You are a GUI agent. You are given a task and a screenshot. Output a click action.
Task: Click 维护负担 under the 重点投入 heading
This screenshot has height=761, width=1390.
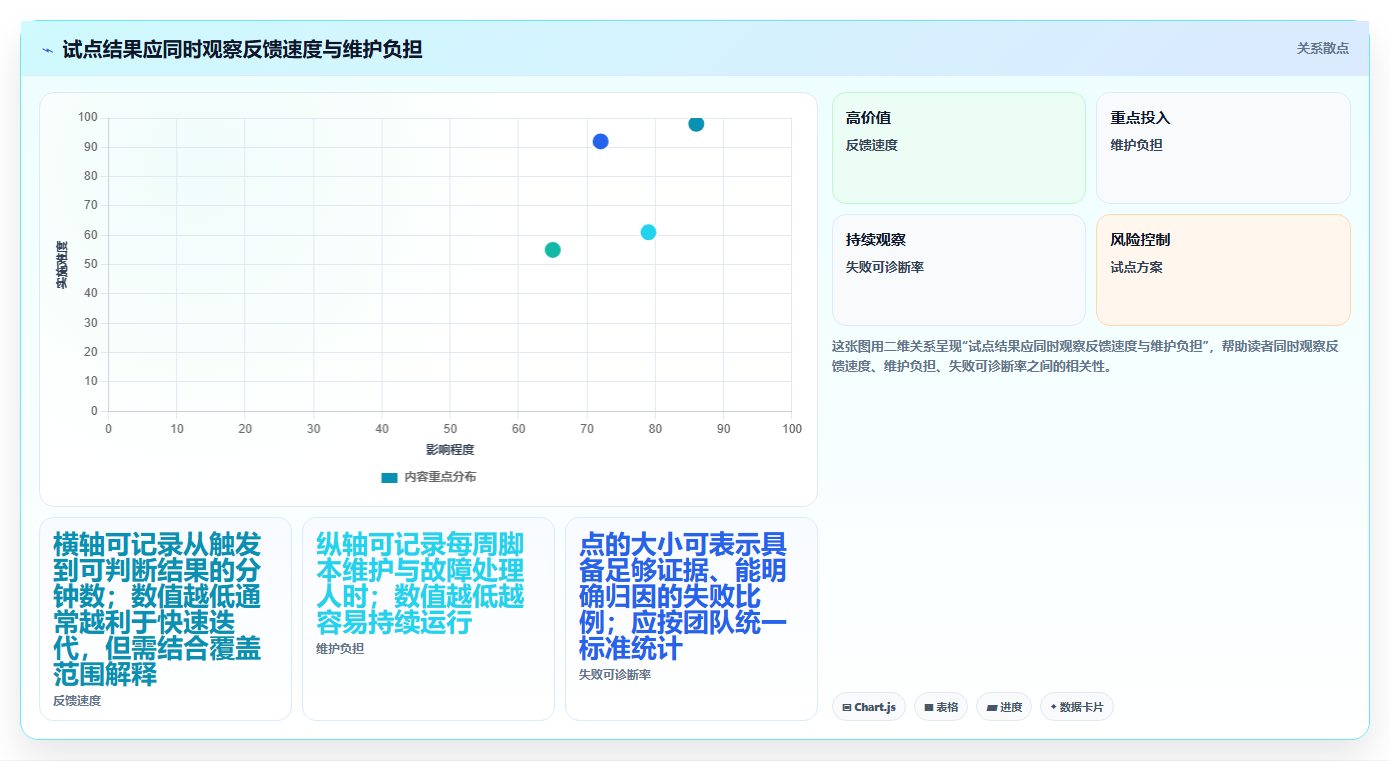[1136, 145]
